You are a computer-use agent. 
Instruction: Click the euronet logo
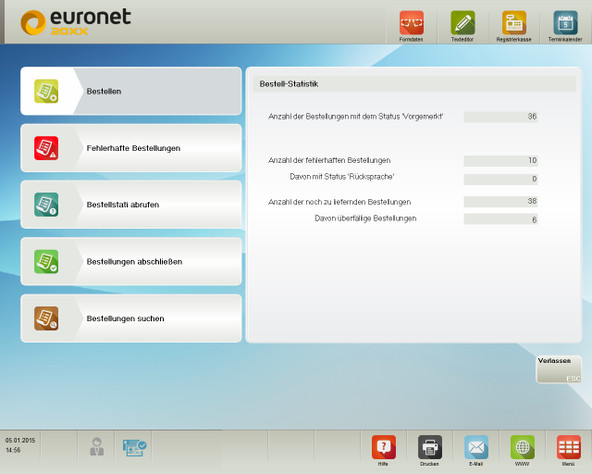(x=76, y=22)
